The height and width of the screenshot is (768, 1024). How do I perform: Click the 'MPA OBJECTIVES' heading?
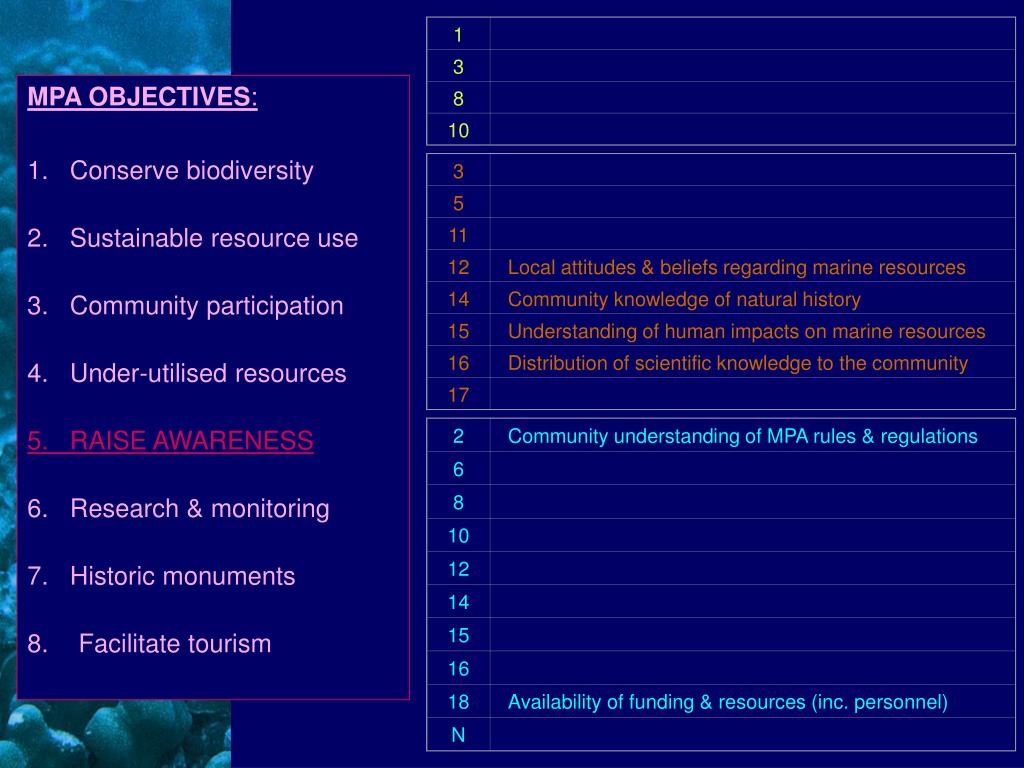(142, 97)
